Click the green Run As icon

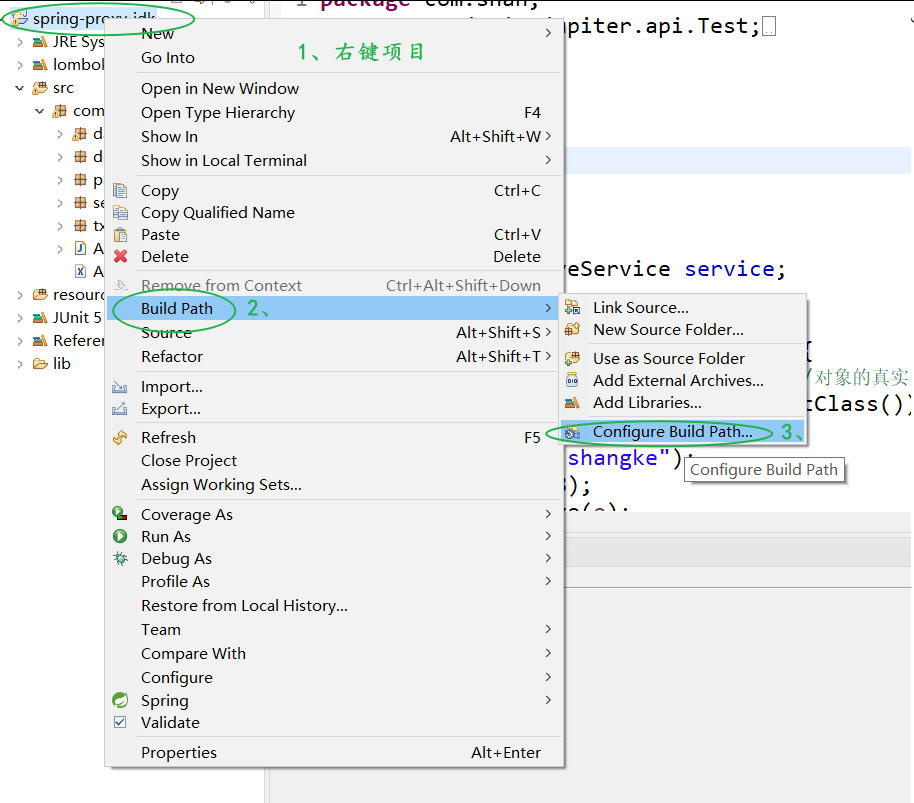120,536
